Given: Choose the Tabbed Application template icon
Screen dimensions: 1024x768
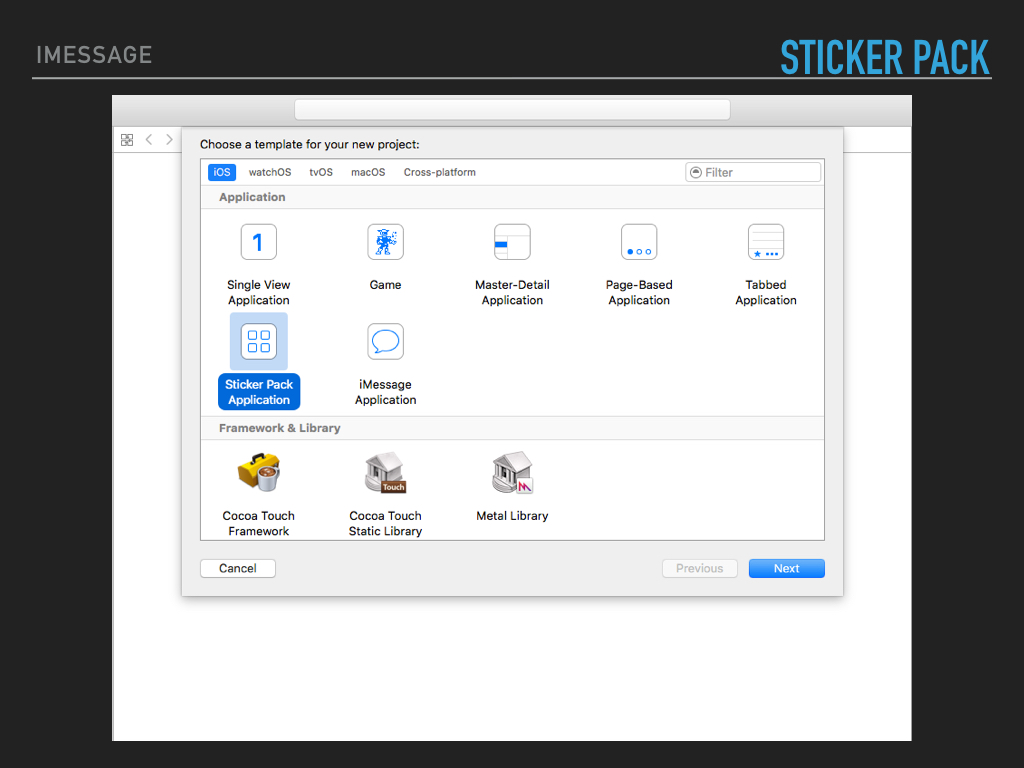Looking at the screenshot, I should point(765,242).
